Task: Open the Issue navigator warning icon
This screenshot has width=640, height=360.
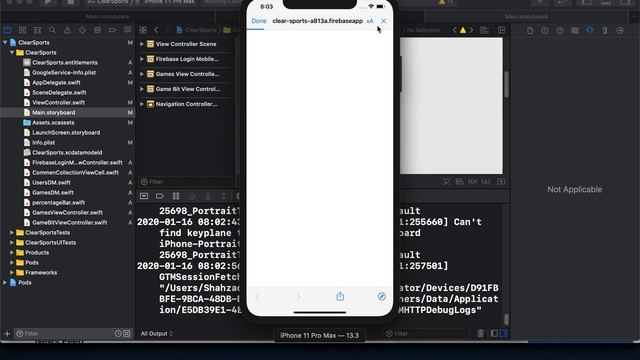Action: [x=67, y=30]
